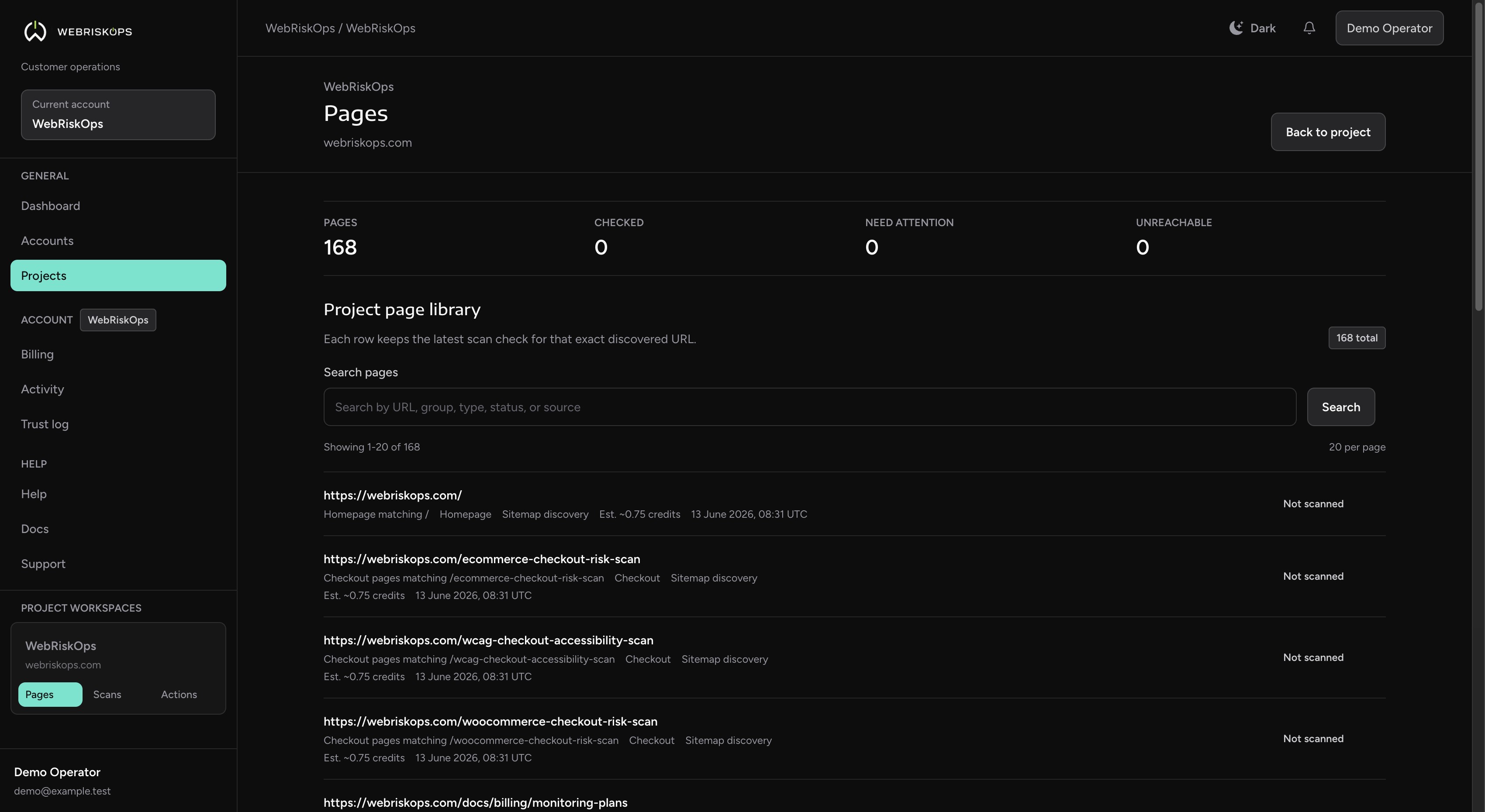Click the Back to project button
The image size is (1485, 812).
(x=1328, y=132)
